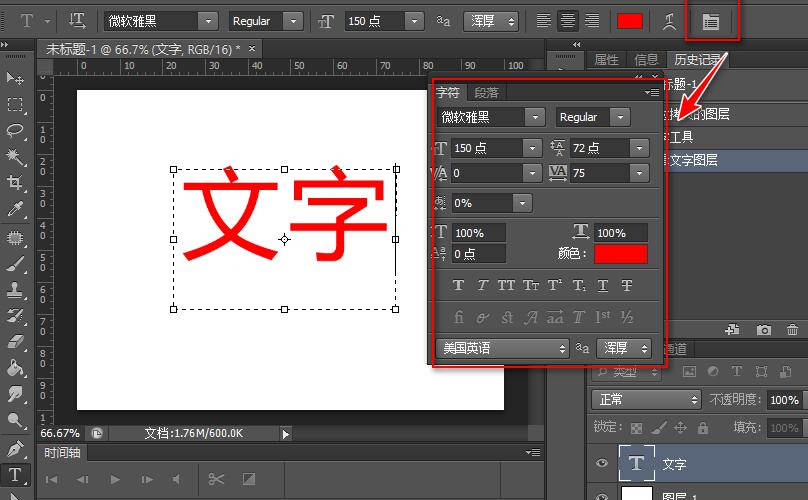The height and width of the screenshot is (500, 808).
Task: Expand the kerning 0 dropdown arrow
Action: pos(532,173)
